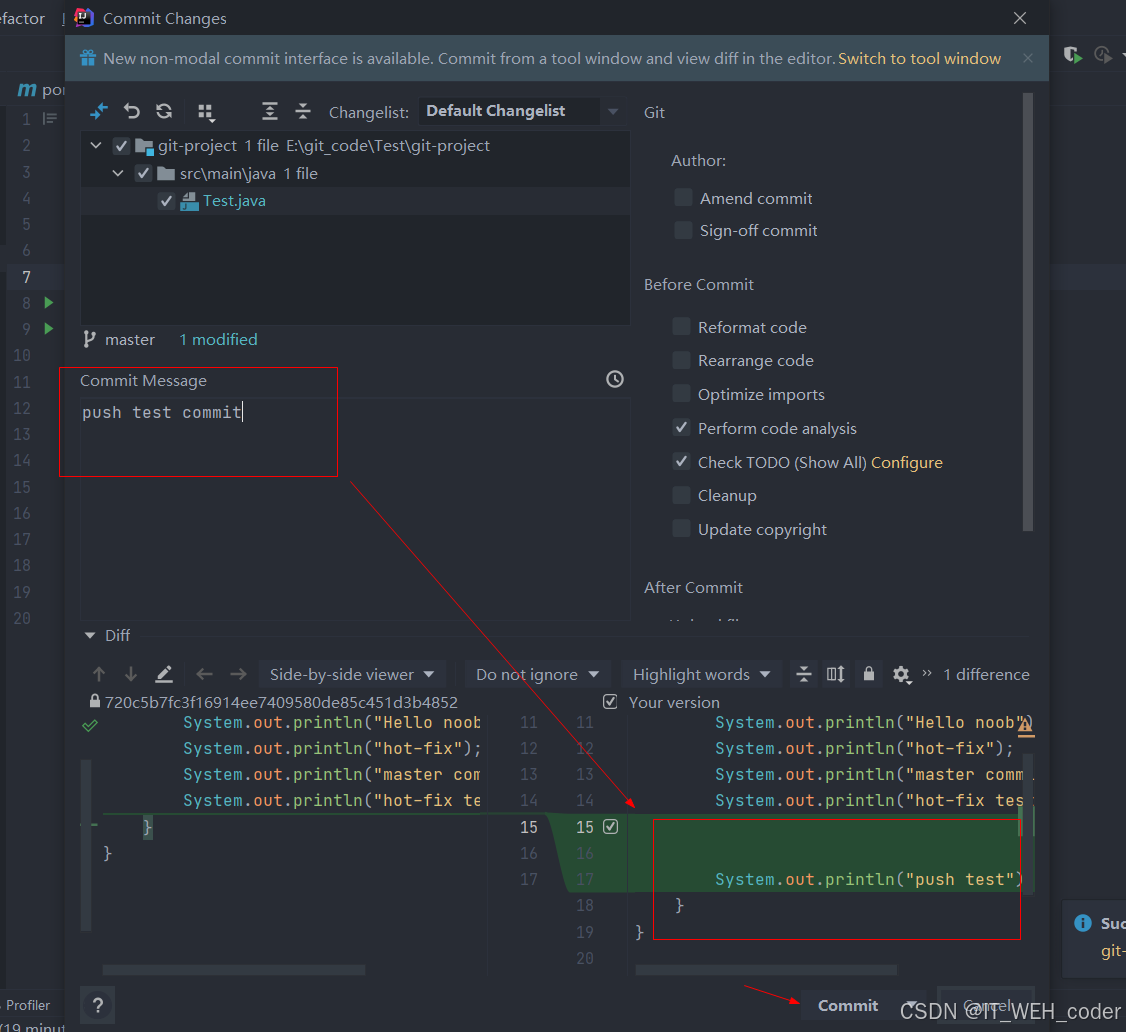Image resolution: width=1126 pixels, height=1032 pixels.
Task: Click the more diff toolbar actions chevrons
Action: pos(927,673)
